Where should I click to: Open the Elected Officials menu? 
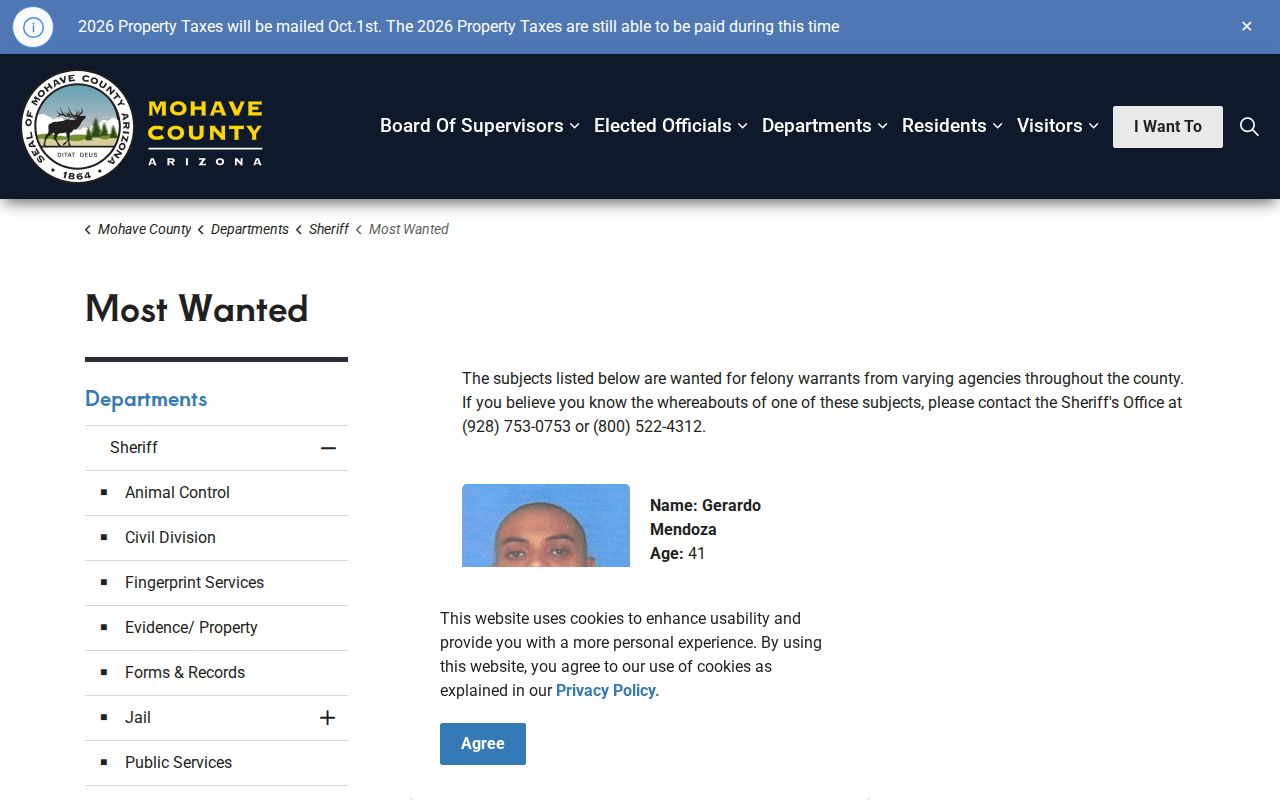671,126
